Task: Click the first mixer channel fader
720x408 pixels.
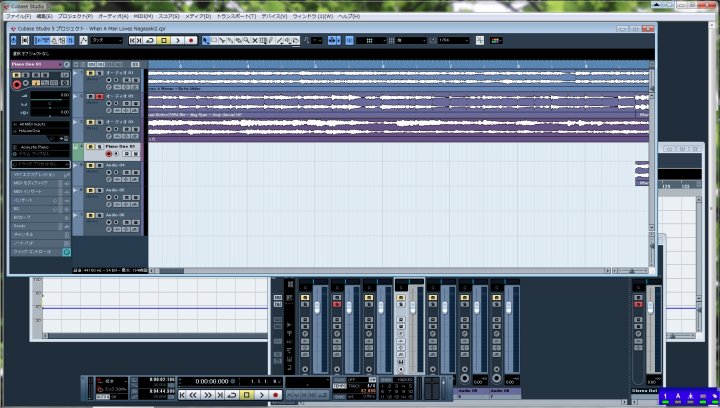Action: [317, 307]
